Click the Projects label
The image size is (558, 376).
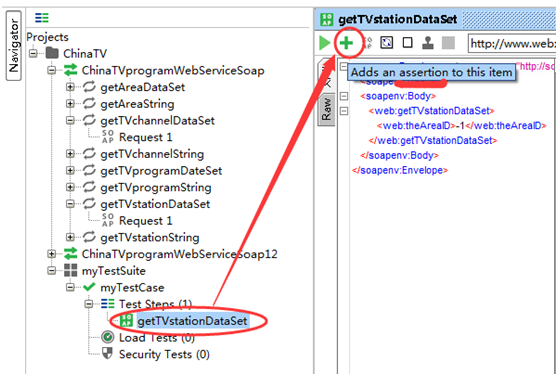point(47,37)
